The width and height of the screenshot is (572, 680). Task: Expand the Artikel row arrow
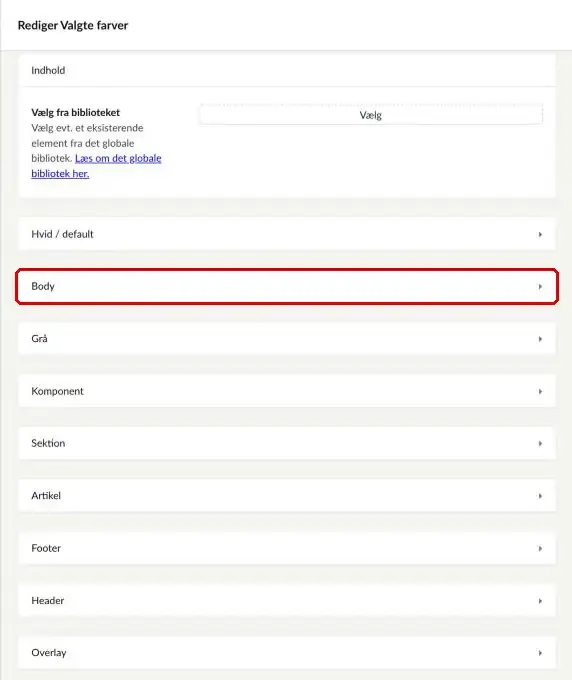tap(540, 496)
